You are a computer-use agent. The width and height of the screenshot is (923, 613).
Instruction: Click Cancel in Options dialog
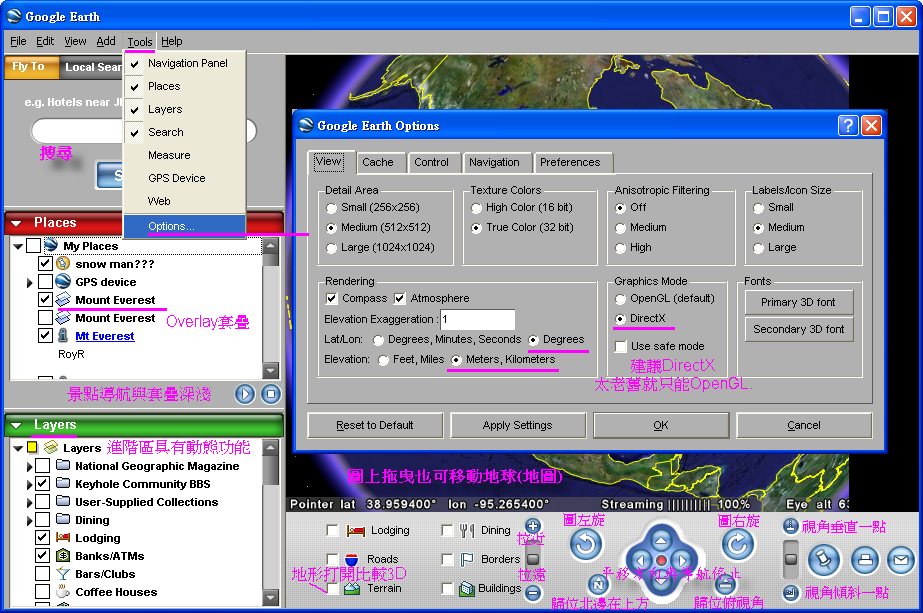[804, 425]
